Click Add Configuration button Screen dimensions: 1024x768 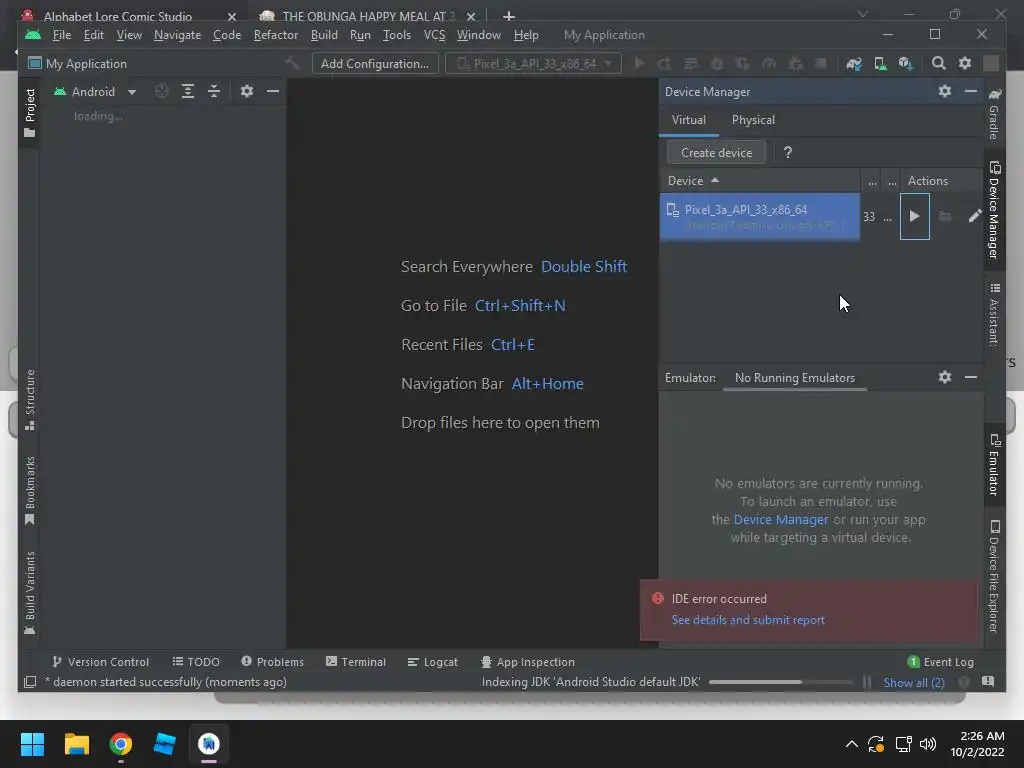pyautogui.click(x=375, y=63)
